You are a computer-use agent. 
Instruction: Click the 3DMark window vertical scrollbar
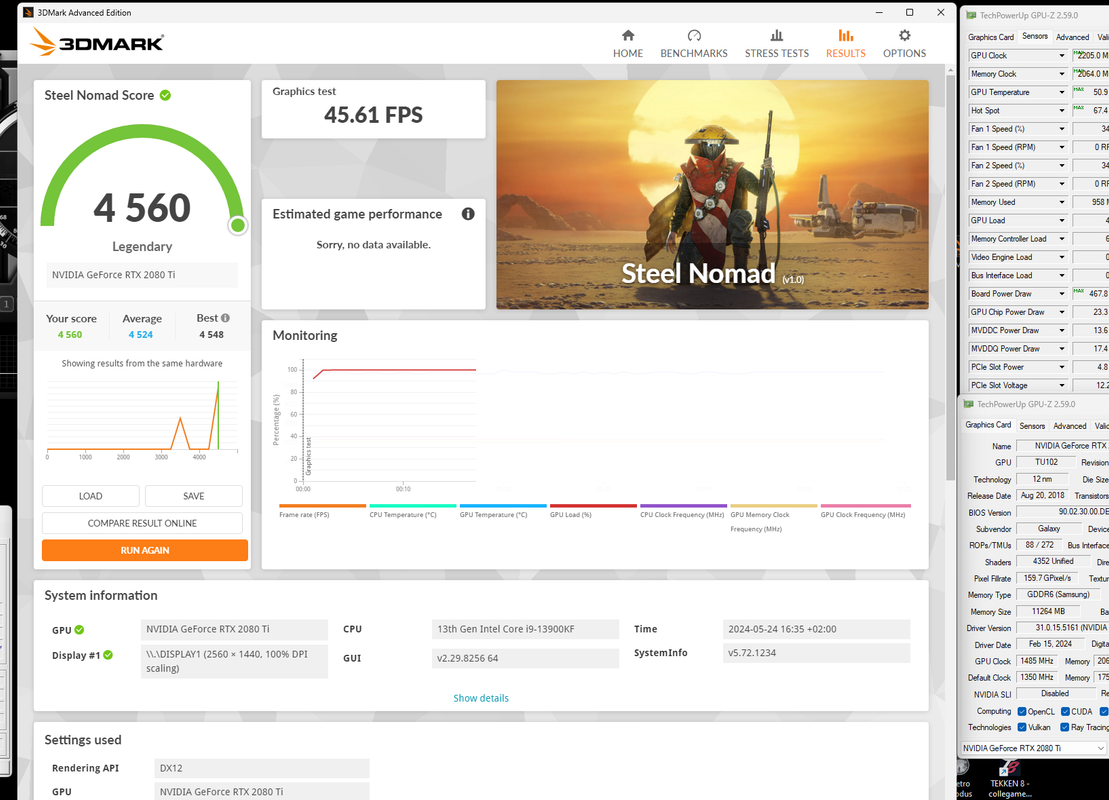[951, 276]
